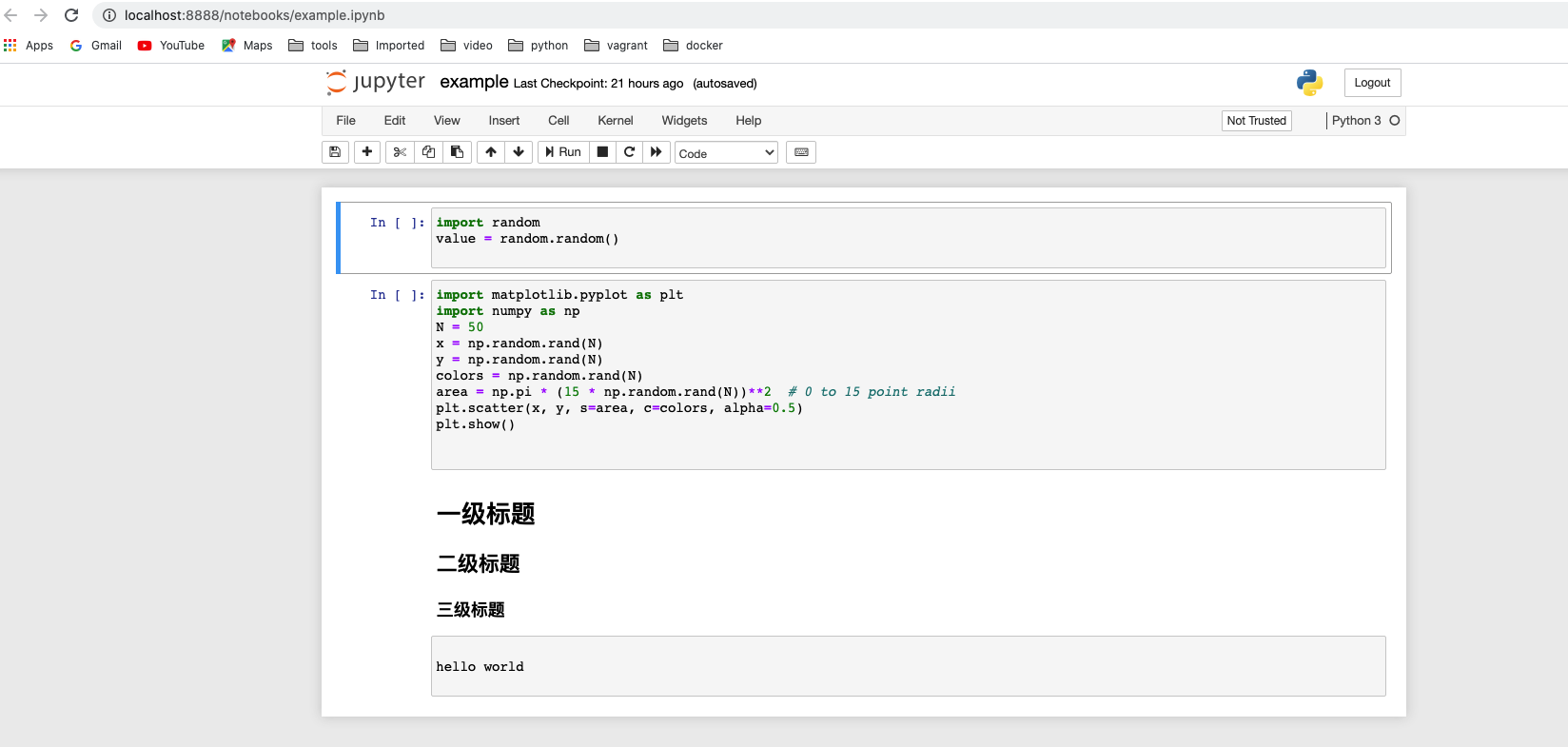Cut selected cells with the scissors icon
The width and height of the screenshot is (1568, 747).
point(400,152)
